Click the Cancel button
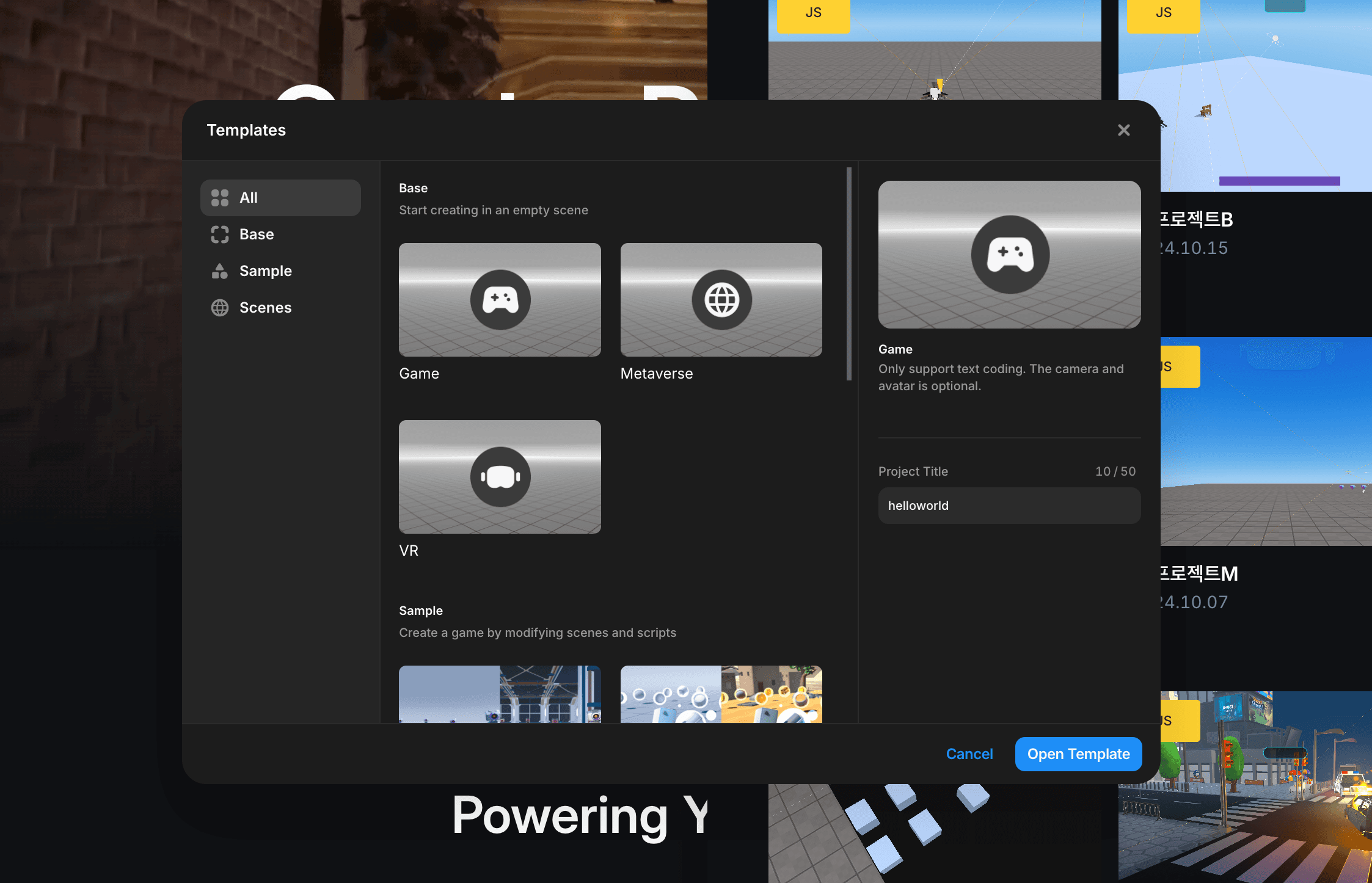The width and height of the screenshot is (1372, 883). pos(969,754)
